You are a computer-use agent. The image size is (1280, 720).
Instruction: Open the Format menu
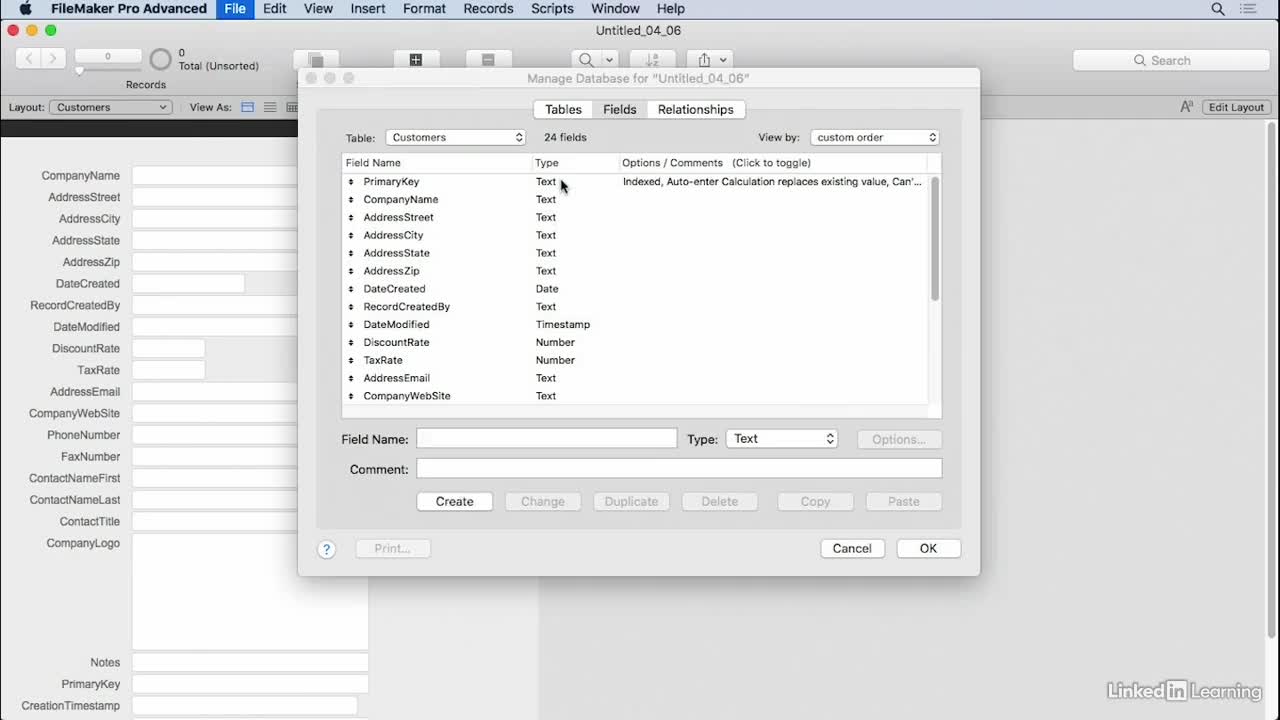tap(424, 9)
